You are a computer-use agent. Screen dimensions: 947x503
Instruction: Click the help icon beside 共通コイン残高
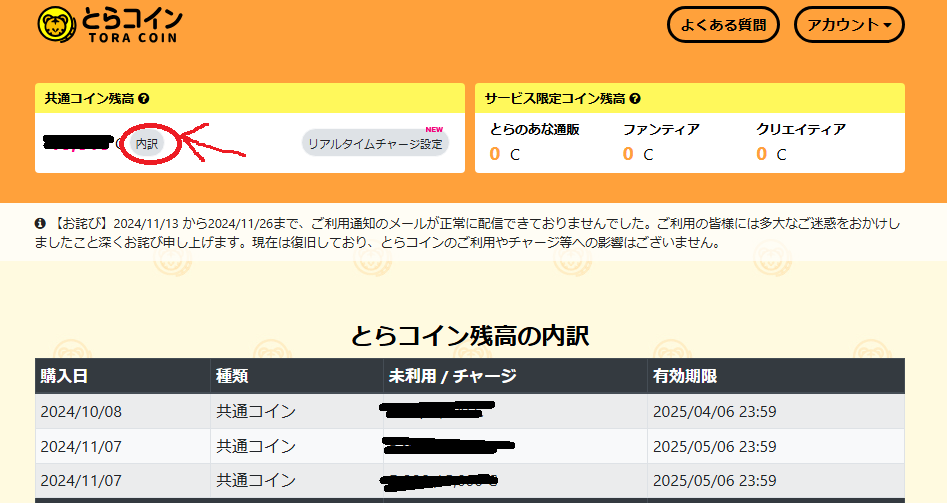click(x=144, y=99)
